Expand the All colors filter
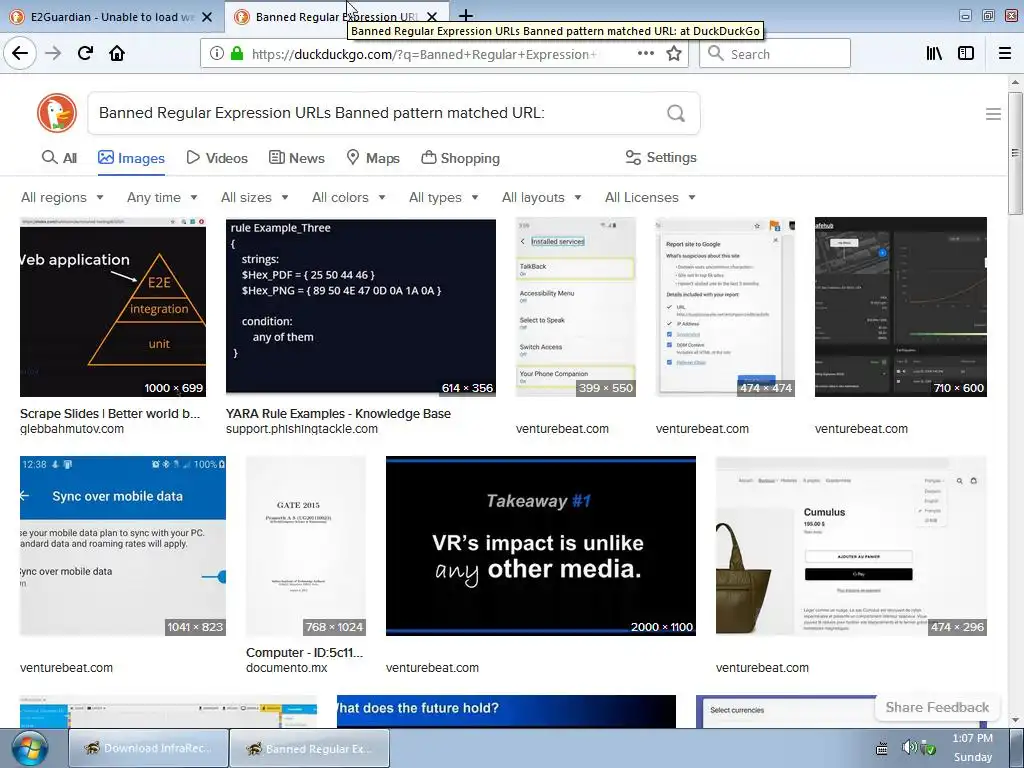 pyautogui.click(x=349, y=197)
